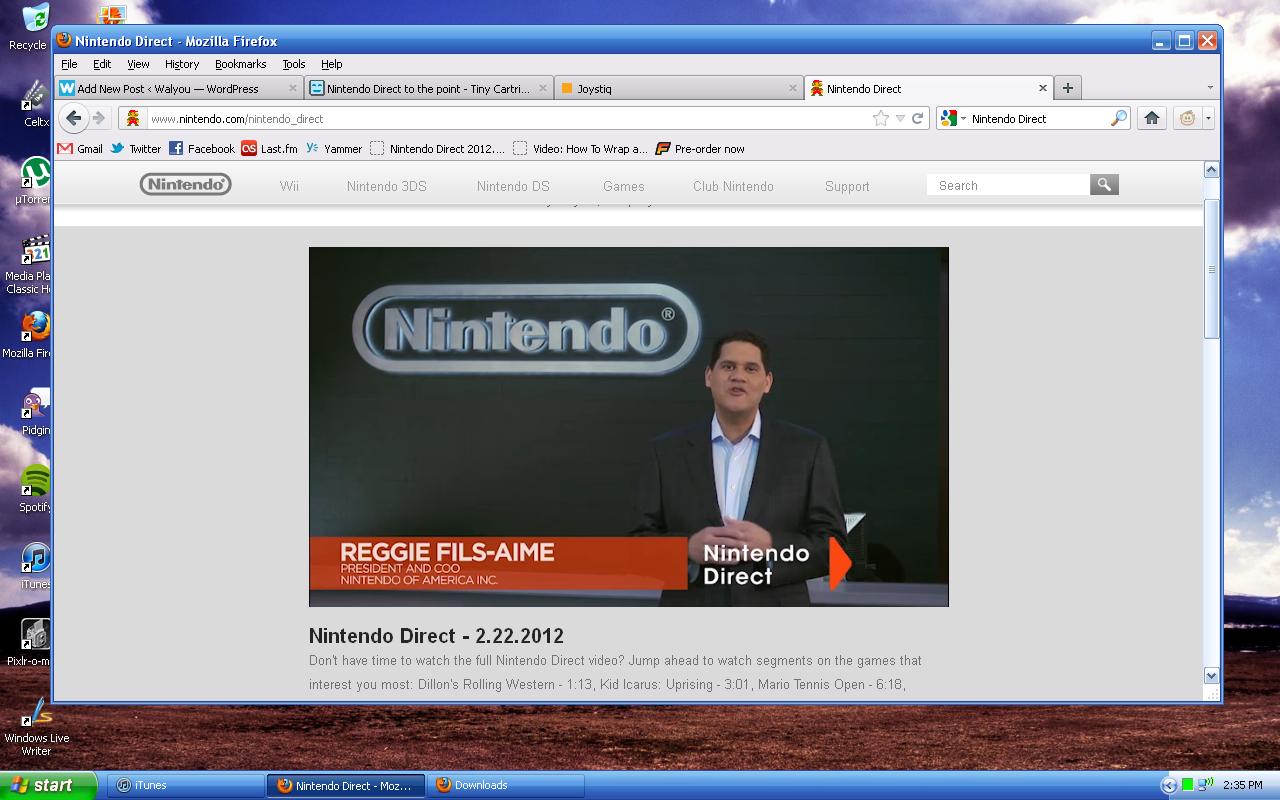Bookmark this page with the star icon
Image resolution: width=1280 pixels, height=800 pixels.
pos(880,118)
